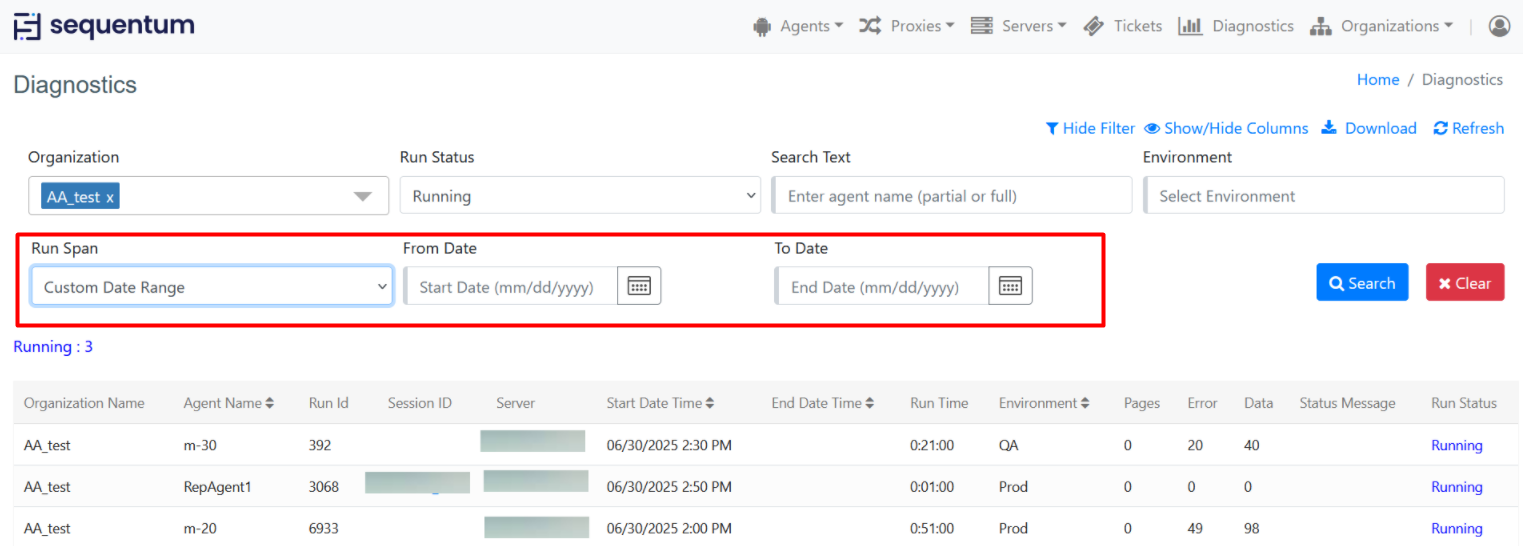Go to Tickets in navigation
The width and height of the screenshot is (1523, 546).
click(x=1123, y=26)
